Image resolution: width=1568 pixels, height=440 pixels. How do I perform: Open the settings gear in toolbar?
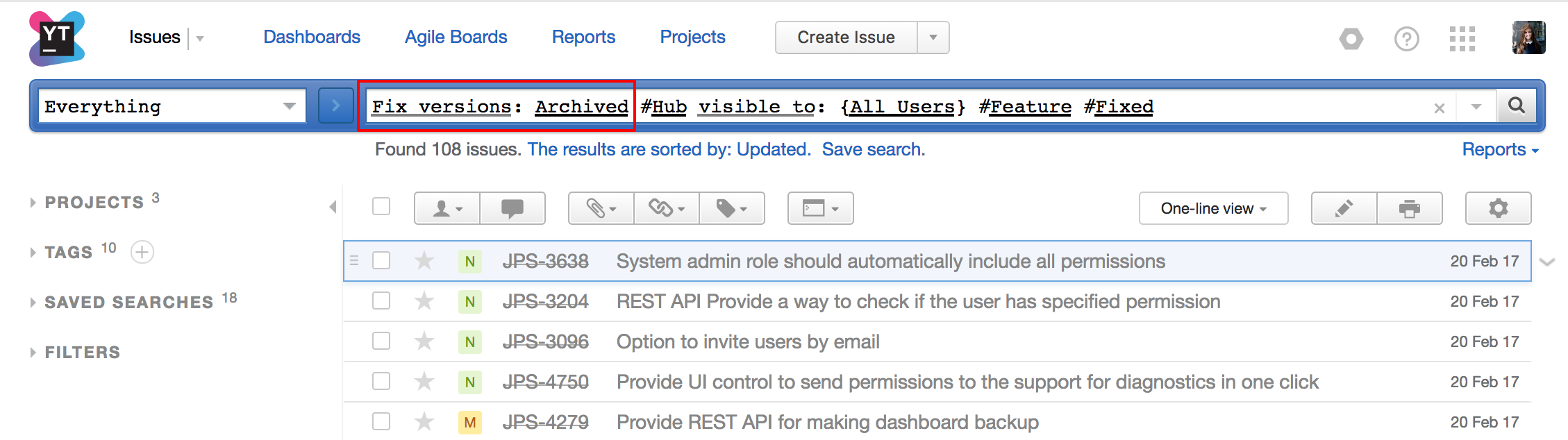pyautogui.click(x=1498, y=208)
